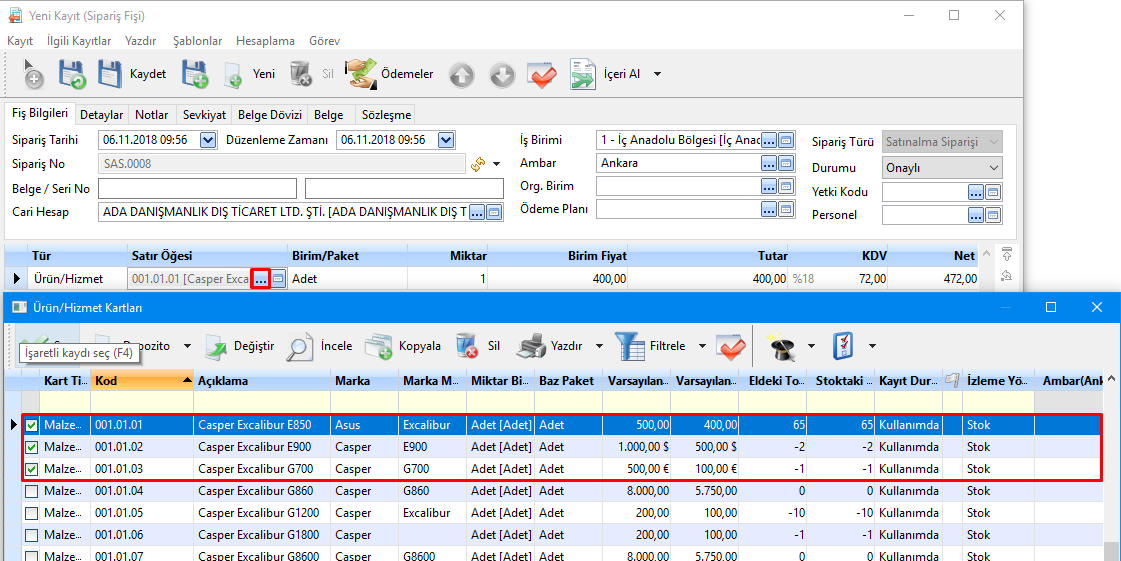Click the Ödemeler payments icon
The height and width of the screenshot is (561, 1121).
[361, 74]
